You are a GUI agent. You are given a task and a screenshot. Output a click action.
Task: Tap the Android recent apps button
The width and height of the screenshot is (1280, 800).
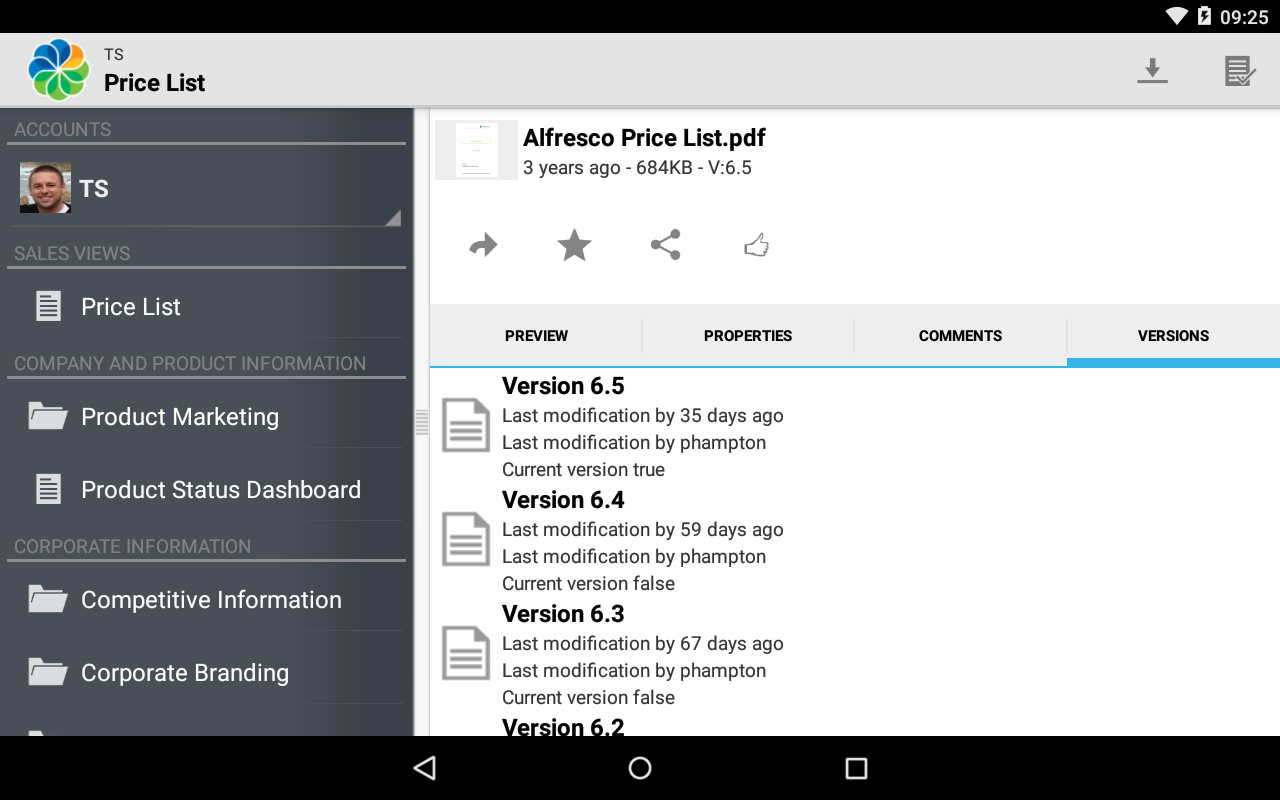[x=856, y=768]
